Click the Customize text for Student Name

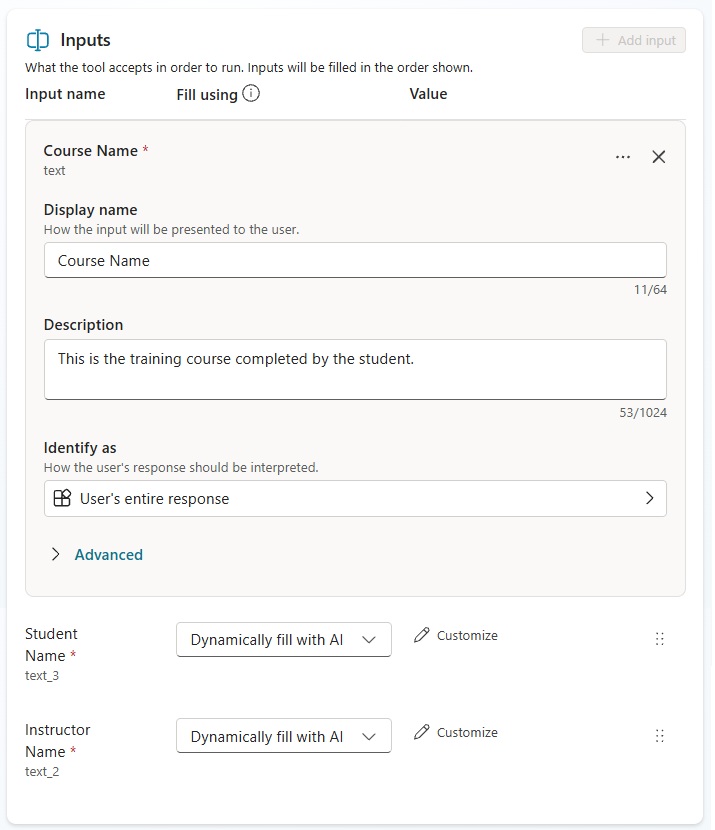tap(467, 635)
